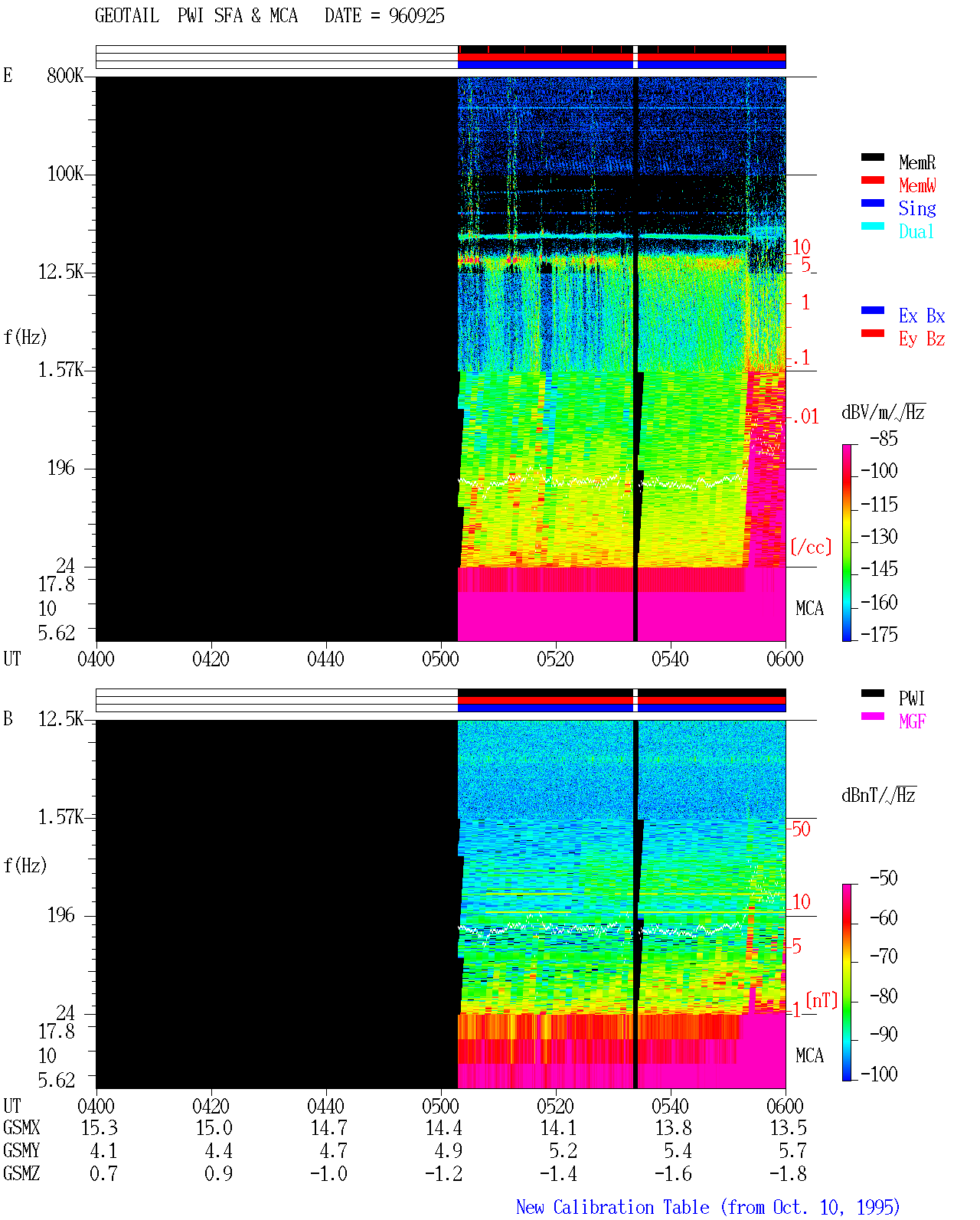This screenshot has height=1220, width=980.
Task: Click the MemW legend label
Action: click(x=917, y=185)
